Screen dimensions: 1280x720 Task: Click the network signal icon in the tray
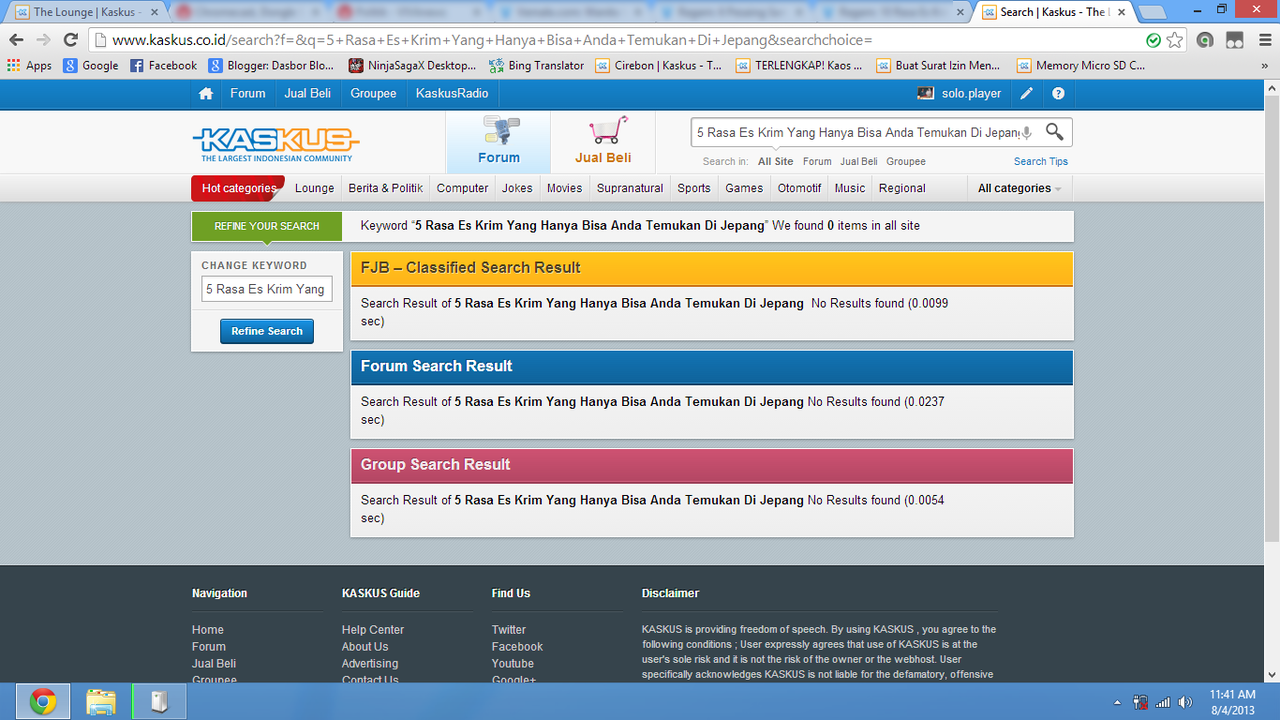pos(1163,702)
